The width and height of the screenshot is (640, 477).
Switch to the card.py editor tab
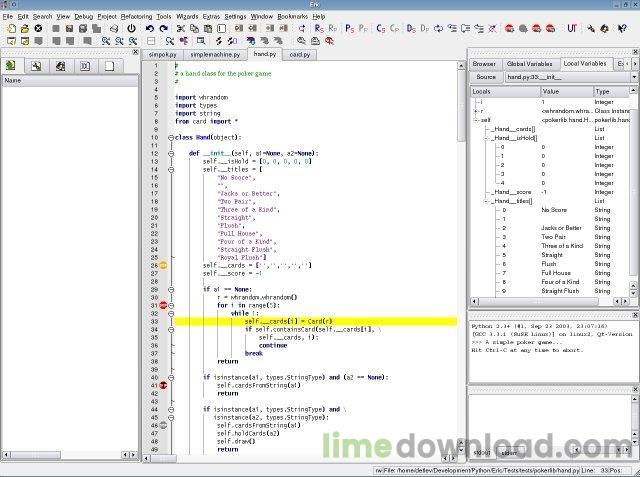click(x=299, y=54)
